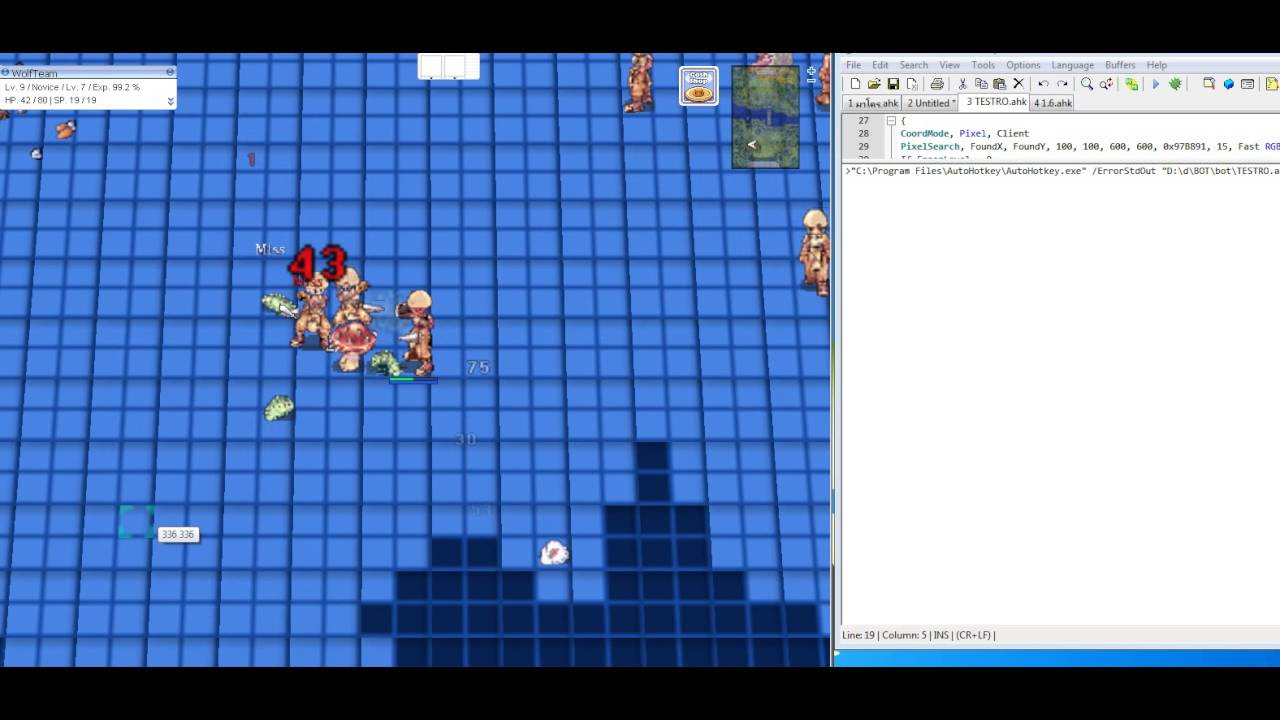Open the Options menu
The image size is (1280, 720).
[x=1023, y=65]
